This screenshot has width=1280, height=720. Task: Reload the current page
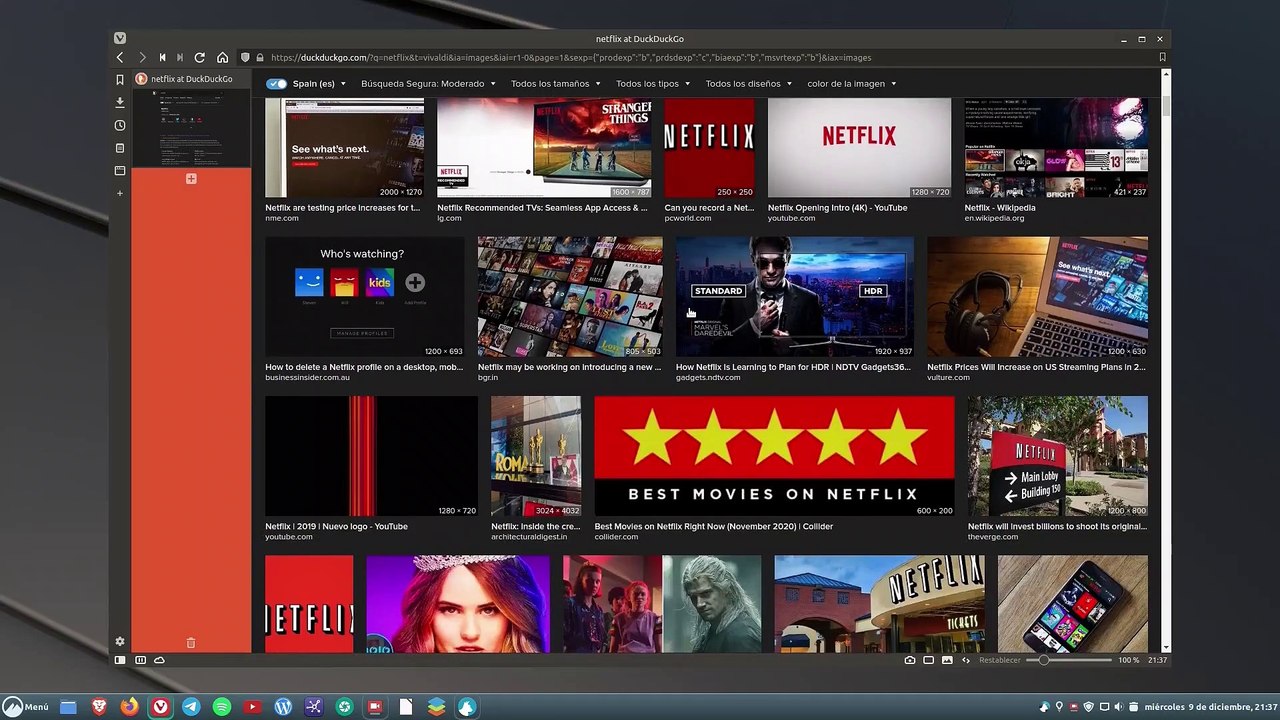(199, 58)
